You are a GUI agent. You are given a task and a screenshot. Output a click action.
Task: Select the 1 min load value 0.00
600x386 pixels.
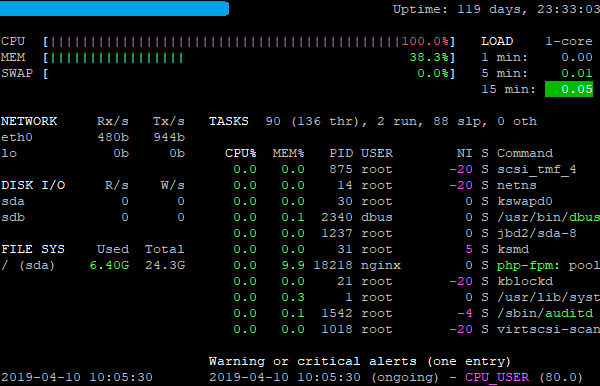point(577,57)
